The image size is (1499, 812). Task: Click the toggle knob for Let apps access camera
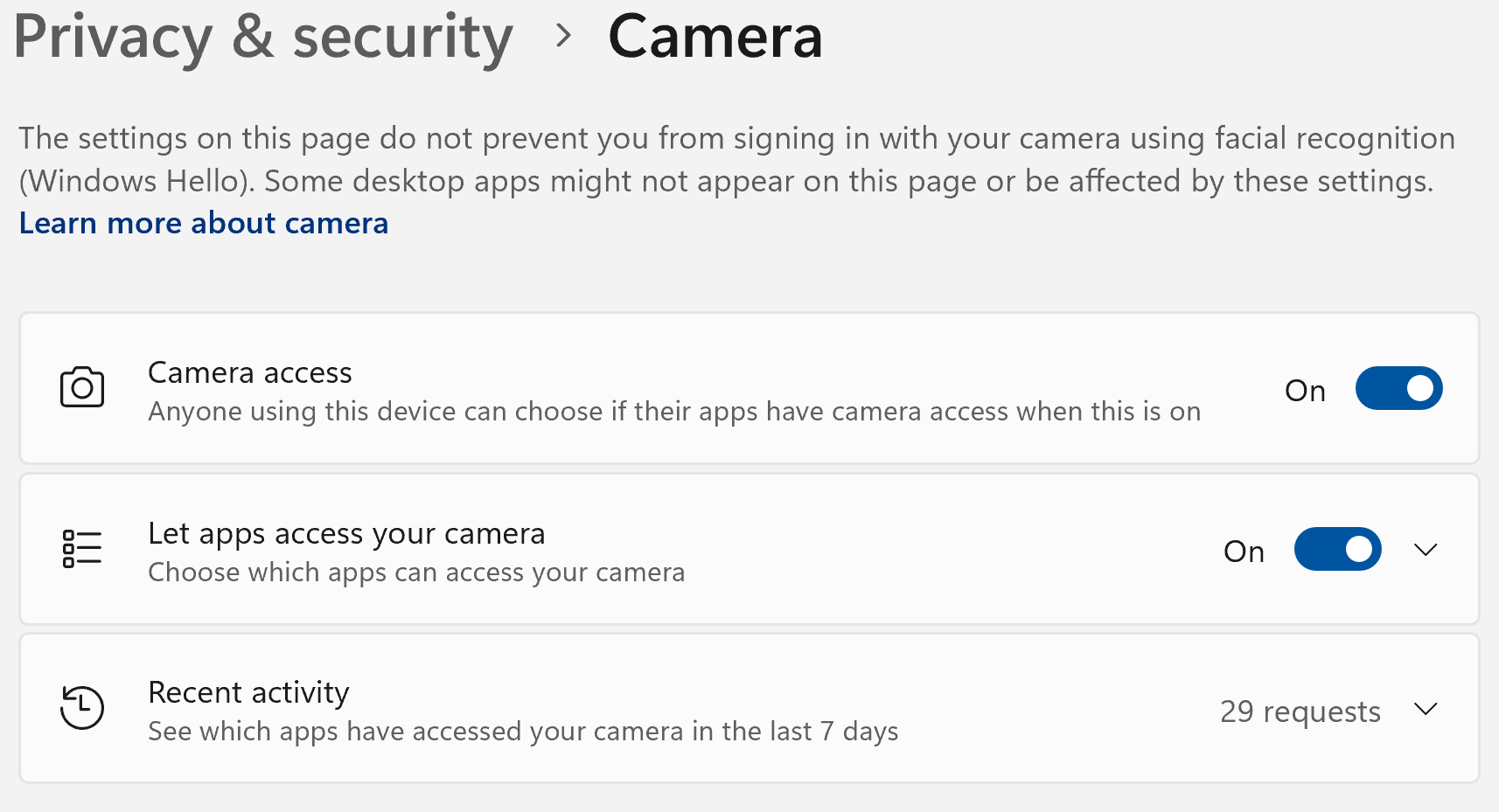(1356, 549)
